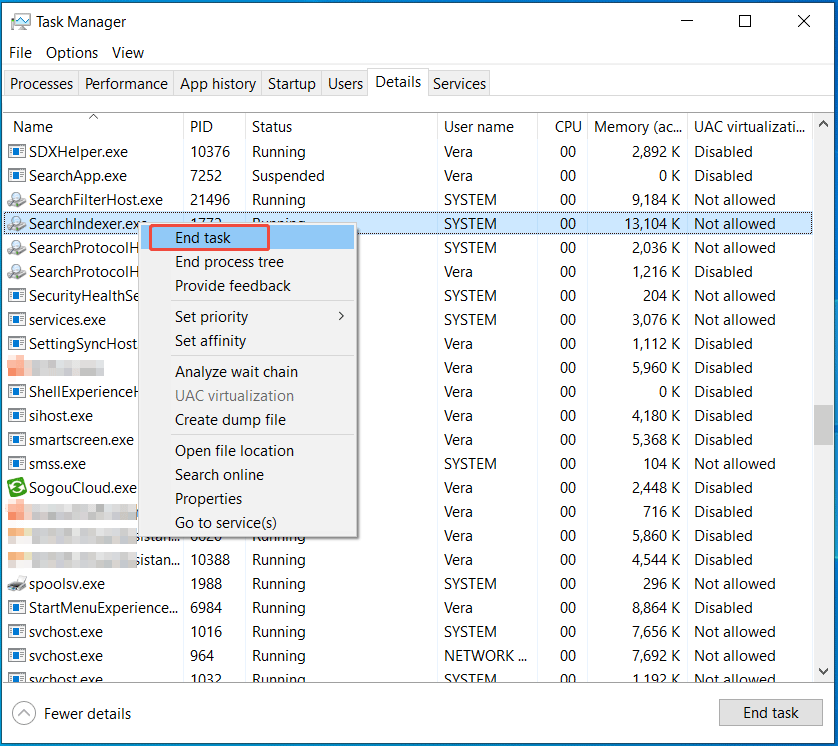Click the SearchApp.exe application icon
The image size is (838, 746).
click(x=17, y=175)
